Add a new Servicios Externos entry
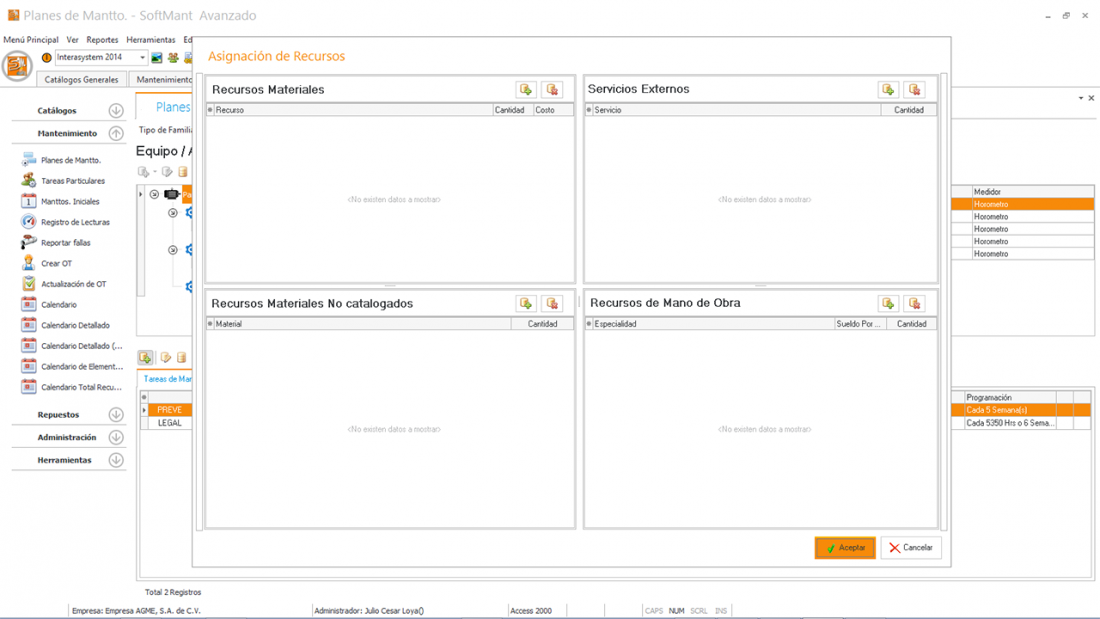 point(888,90)
